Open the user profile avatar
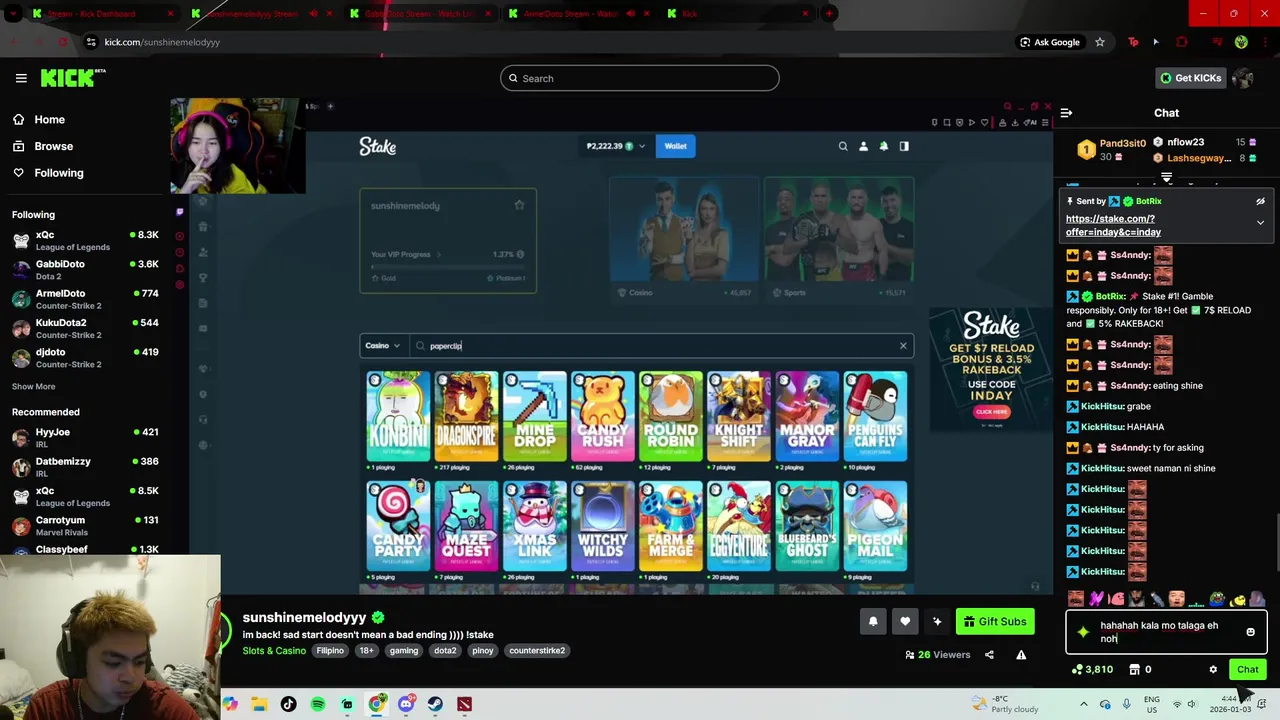The image size is (1280, 720). (x=1242, y=78)
